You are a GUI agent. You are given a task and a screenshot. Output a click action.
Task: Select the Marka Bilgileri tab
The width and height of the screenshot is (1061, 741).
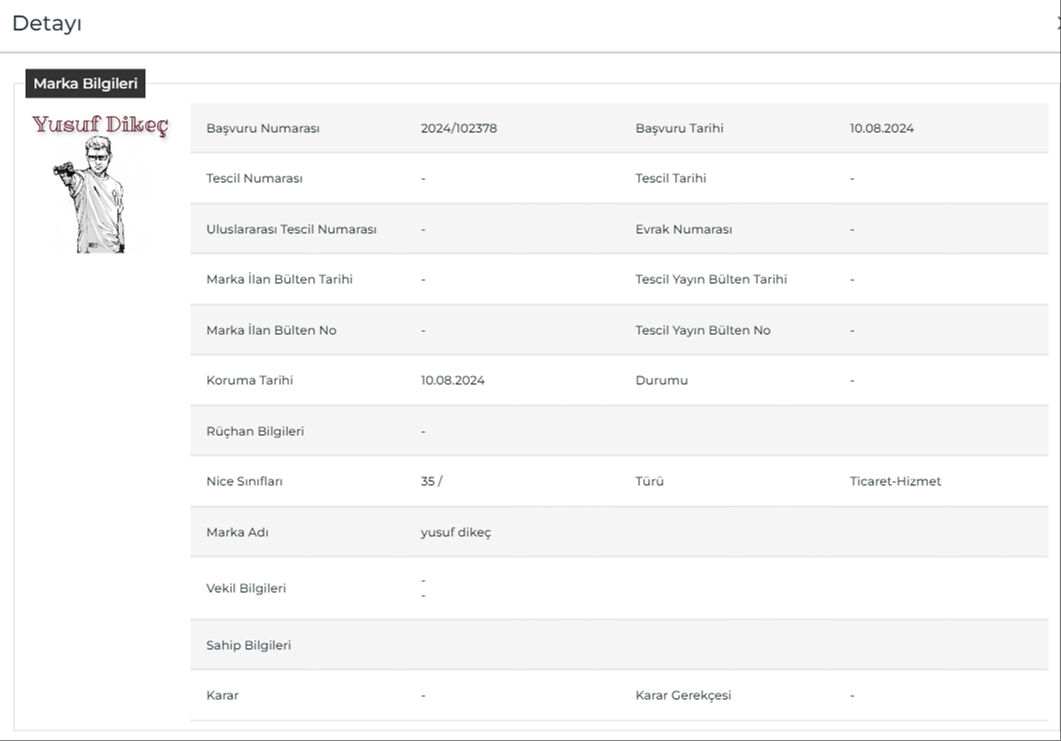pyautogui.click(x=85, y=84)
